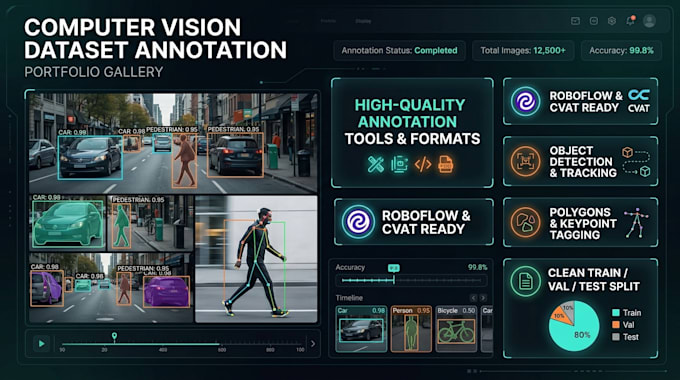680x380 pixels.
Task: Open the notification bell with red dot
Action: [x=630, y=20]
